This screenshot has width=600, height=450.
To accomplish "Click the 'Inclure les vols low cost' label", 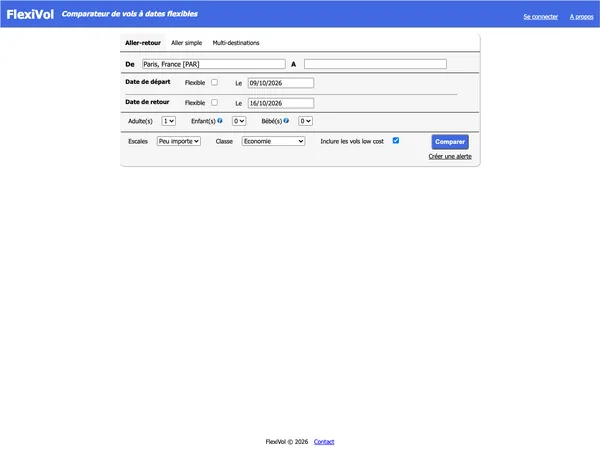I will (x=352, y=141).
